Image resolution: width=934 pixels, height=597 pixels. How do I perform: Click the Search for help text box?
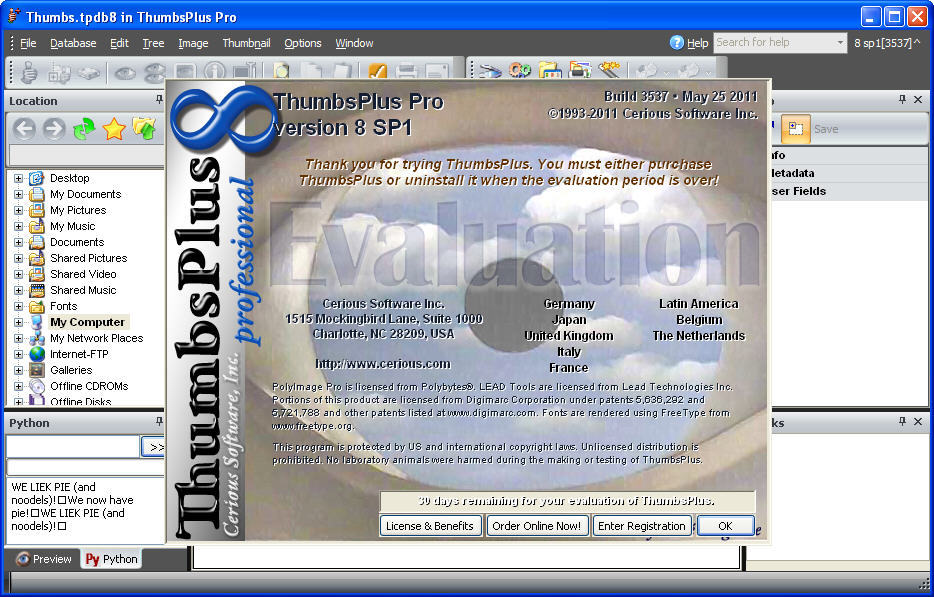point(774,42)
